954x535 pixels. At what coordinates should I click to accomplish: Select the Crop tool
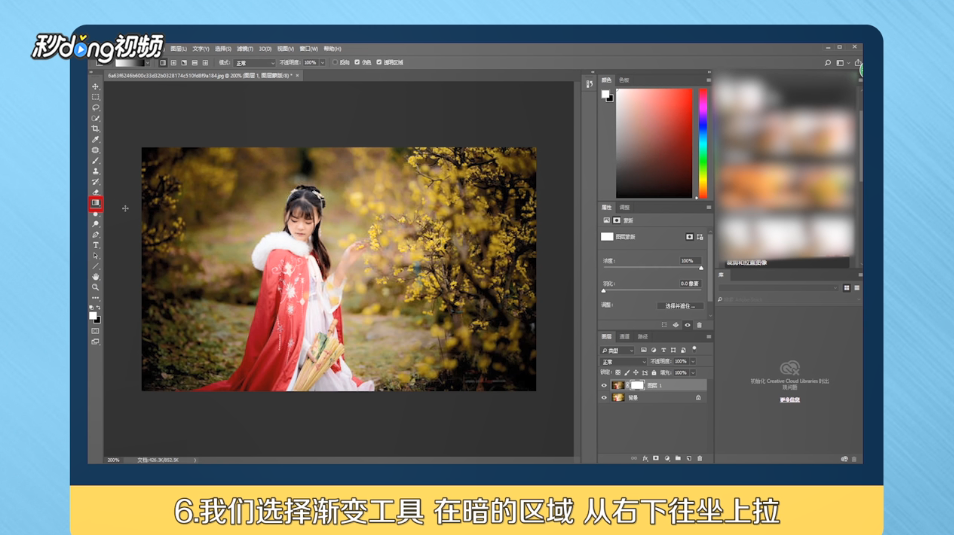[x=96, y=128]
